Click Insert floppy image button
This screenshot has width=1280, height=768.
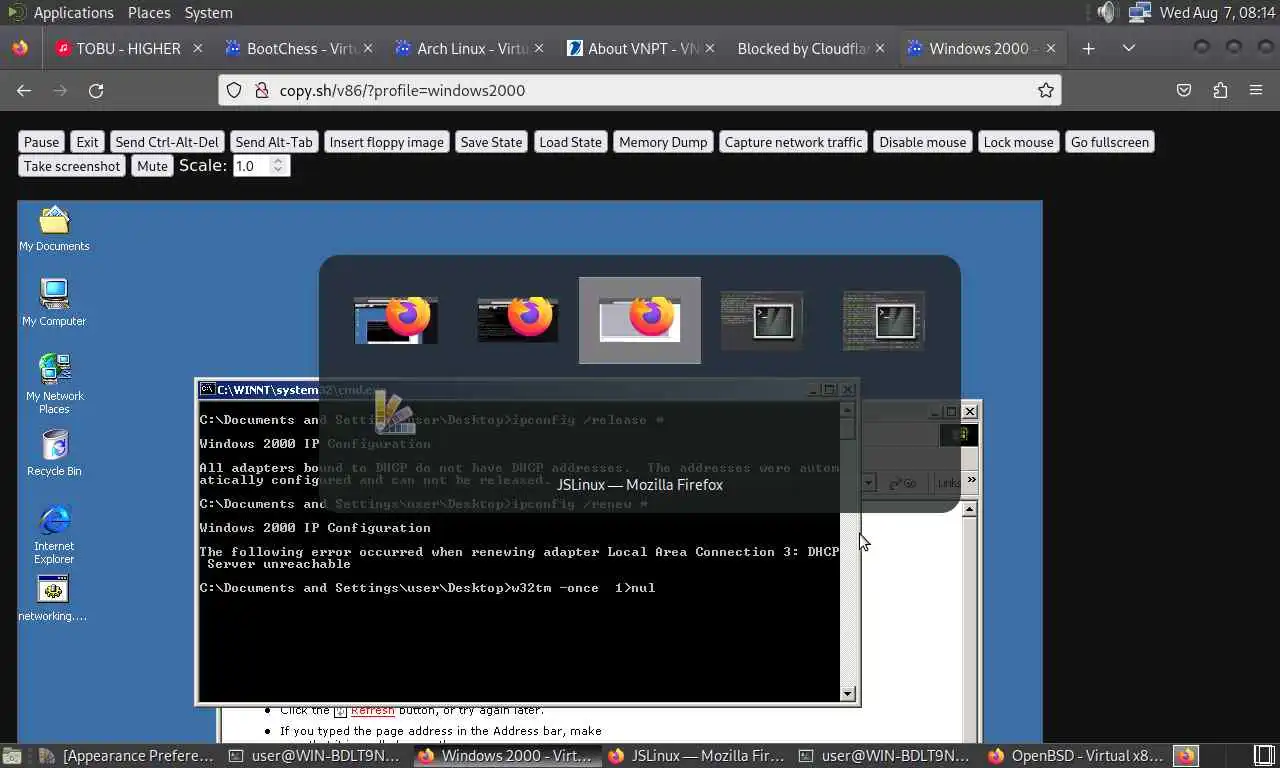(386, 142)
